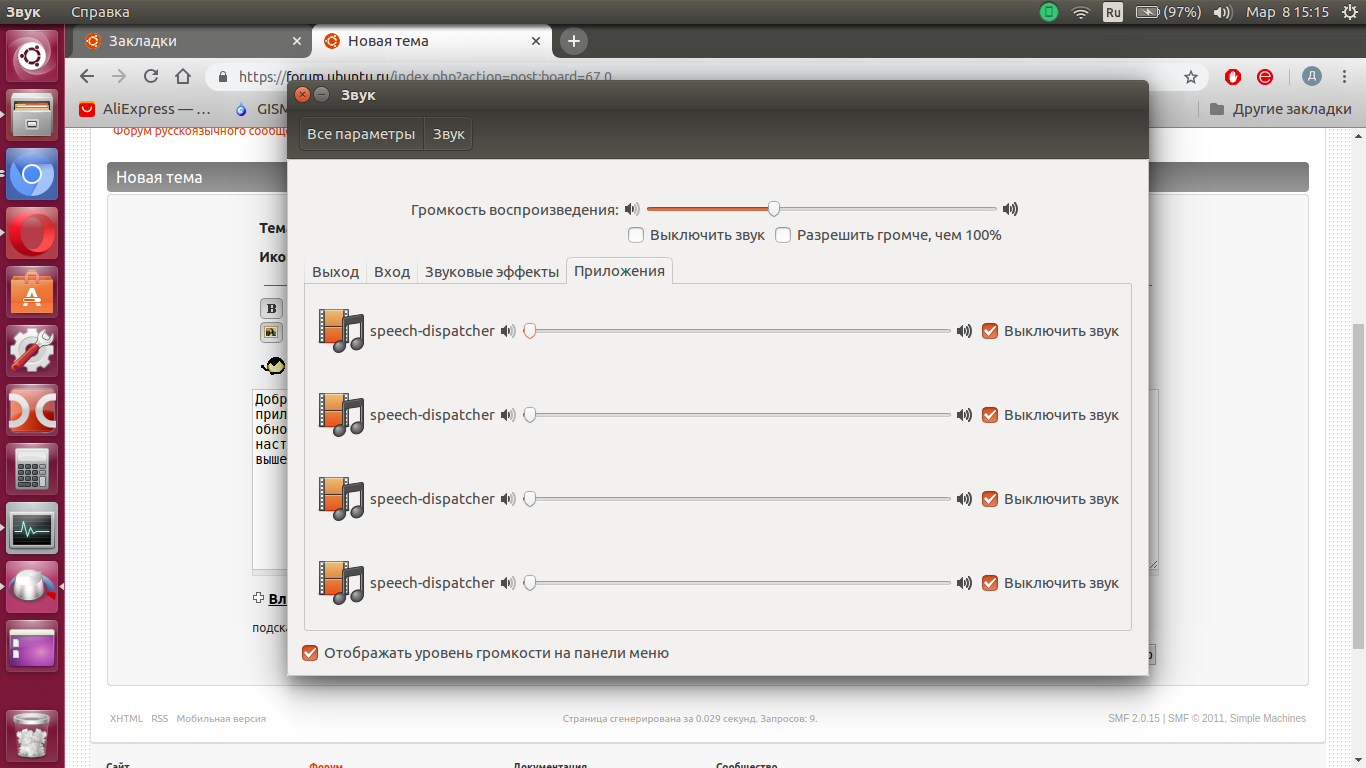Click 'Все параметры' button in Sound window
This screenshot has height=768, width=1366.
pyautogui.click(x=361, y=134)
